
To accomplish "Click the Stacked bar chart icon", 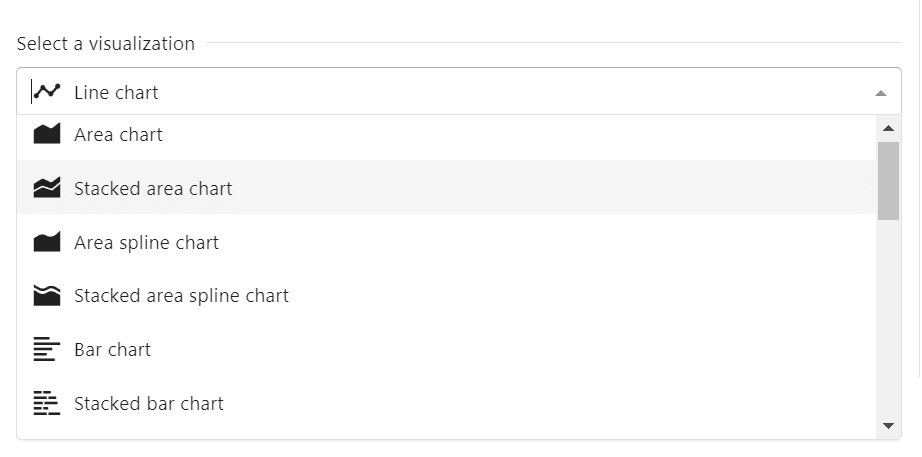I will click(47, 403).
